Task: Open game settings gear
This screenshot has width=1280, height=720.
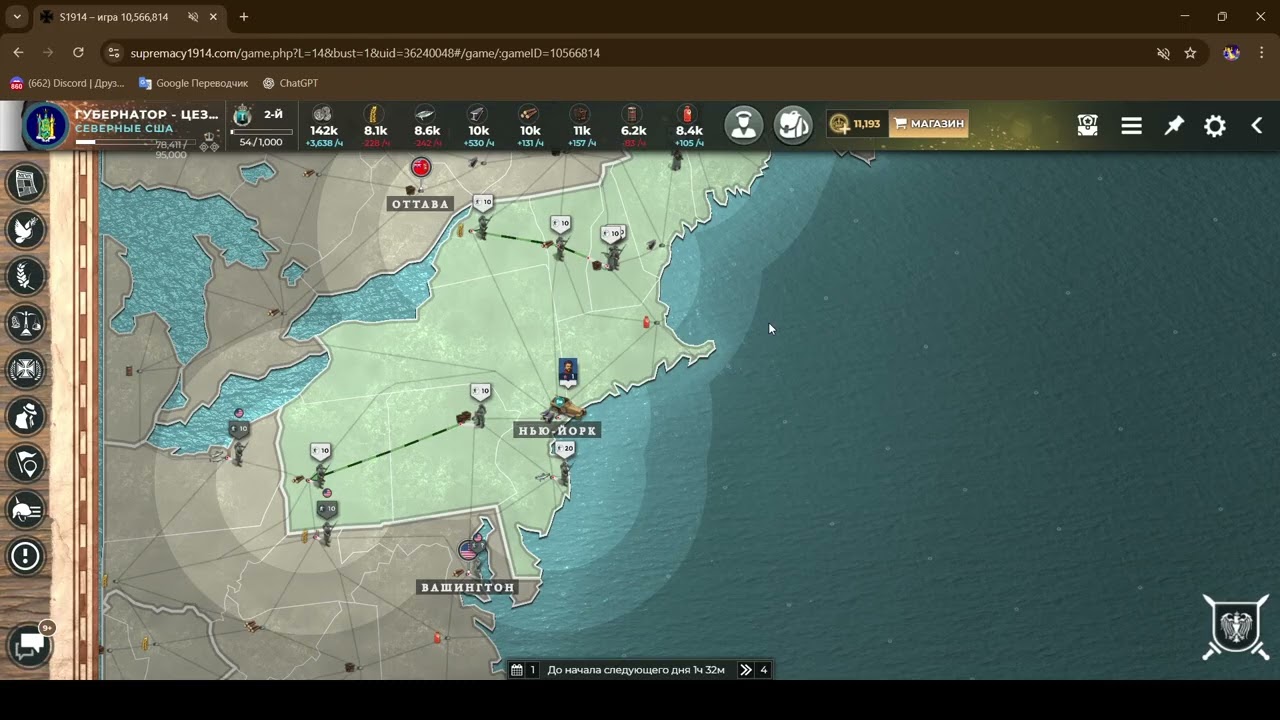Action: tap(1215, 126)
